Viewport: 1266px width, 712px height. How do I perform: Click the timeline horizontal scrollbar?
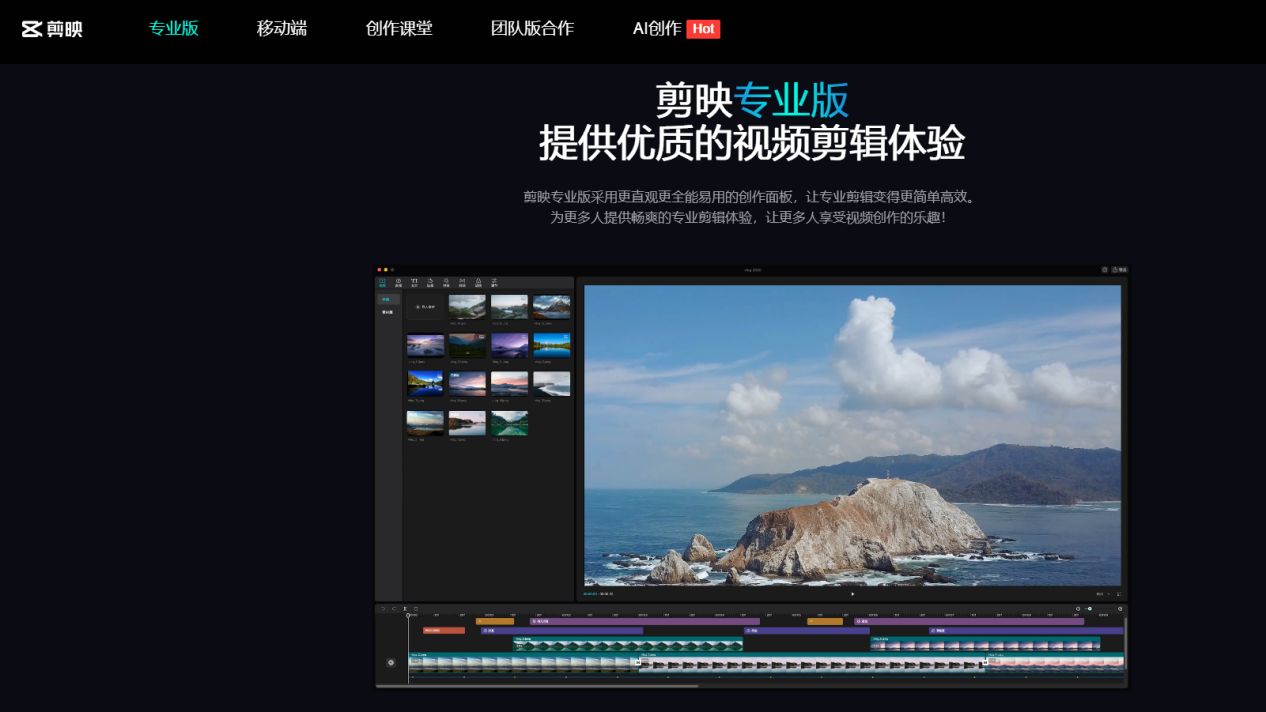coord(537,686)
